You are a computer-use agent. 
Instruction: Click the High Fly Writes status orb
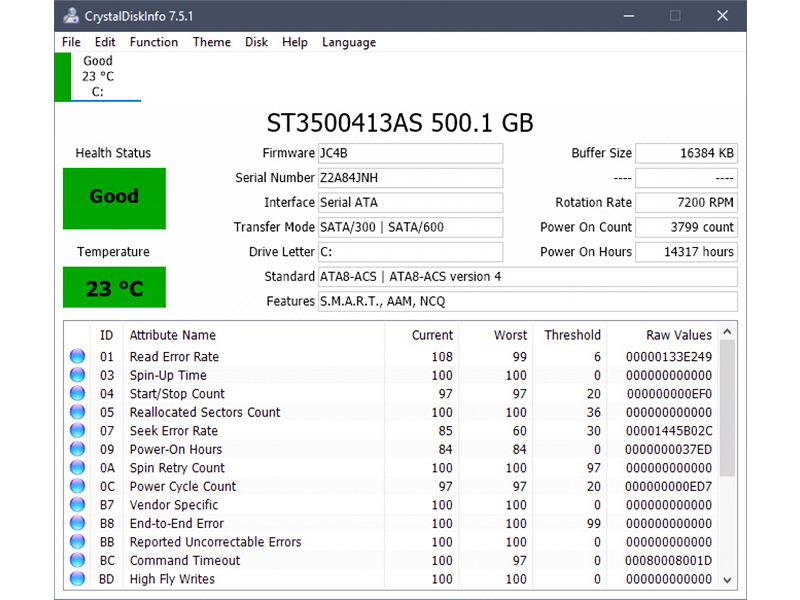[x=78, y=579]
